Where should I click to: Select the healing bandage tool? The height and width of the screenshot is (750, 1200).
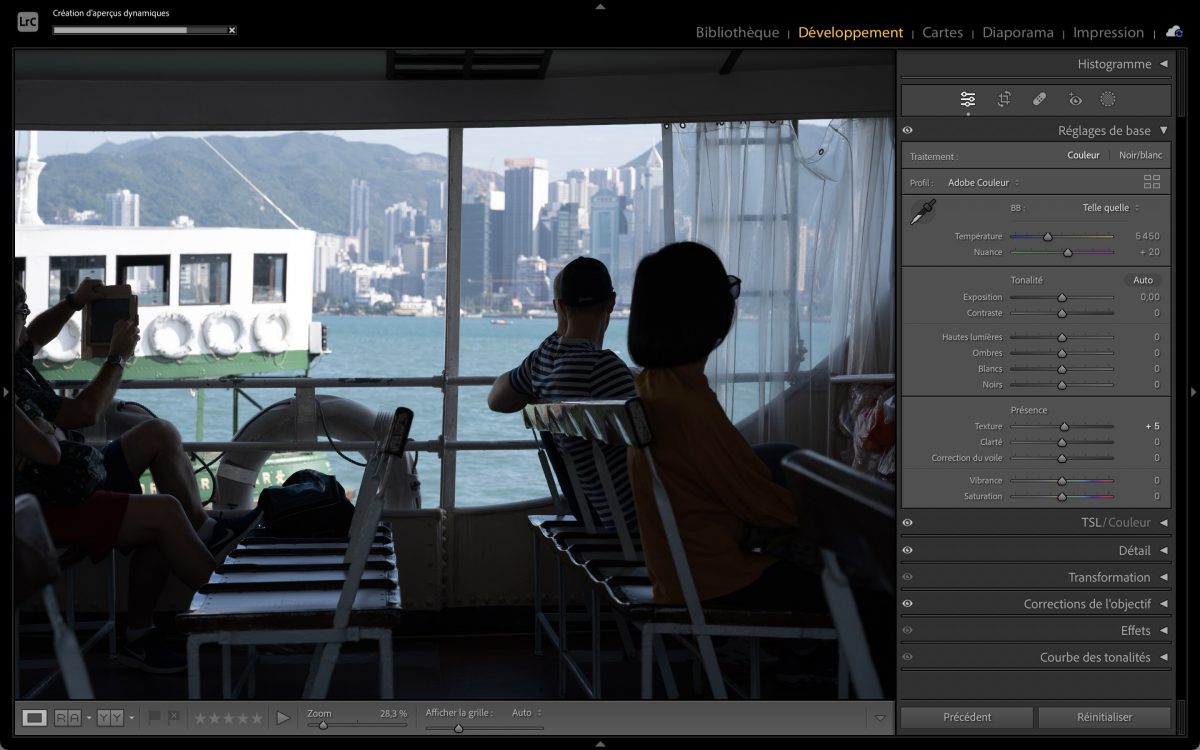pyautogui.click(x=1039, y=99)
